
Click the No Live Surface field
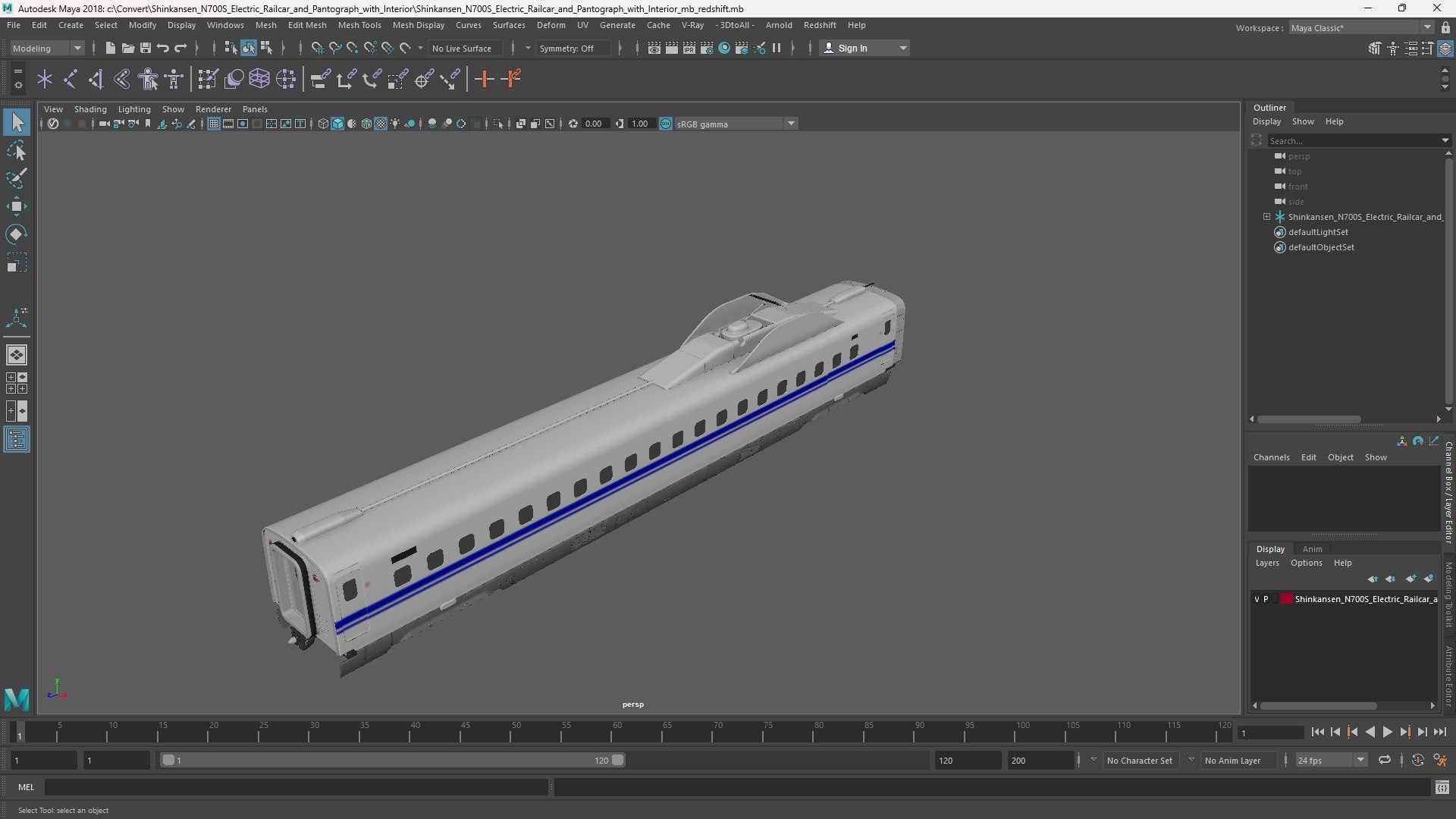pyautogui.click(x=464, y=48)
